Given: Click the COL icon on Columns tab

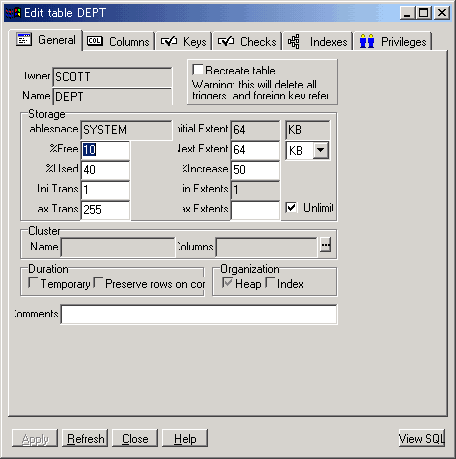Looking at the screenshot, I should 95,41.
